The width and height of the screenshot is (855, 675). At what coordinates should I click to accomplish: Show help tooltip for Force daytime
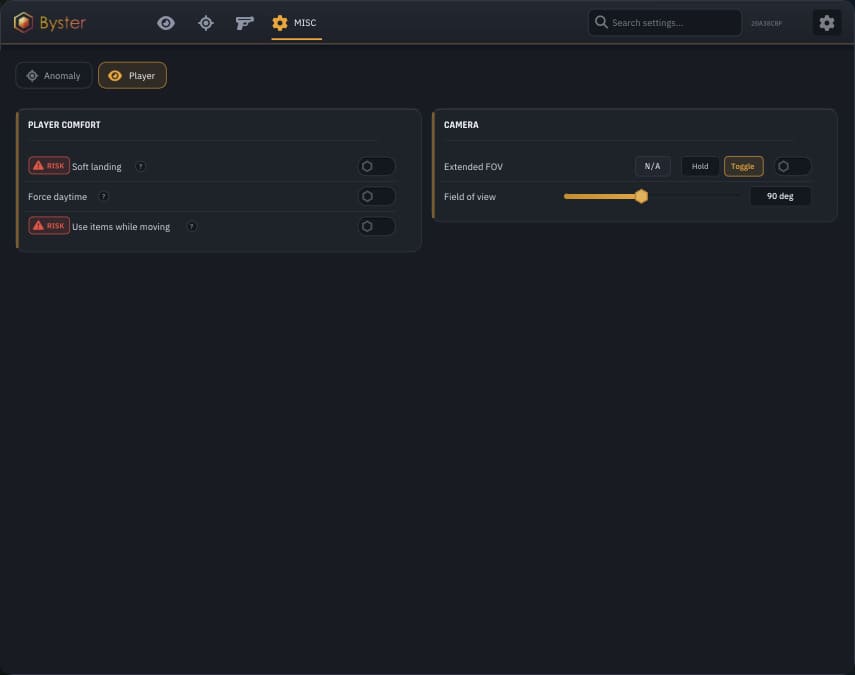click(x=103, y=196)
